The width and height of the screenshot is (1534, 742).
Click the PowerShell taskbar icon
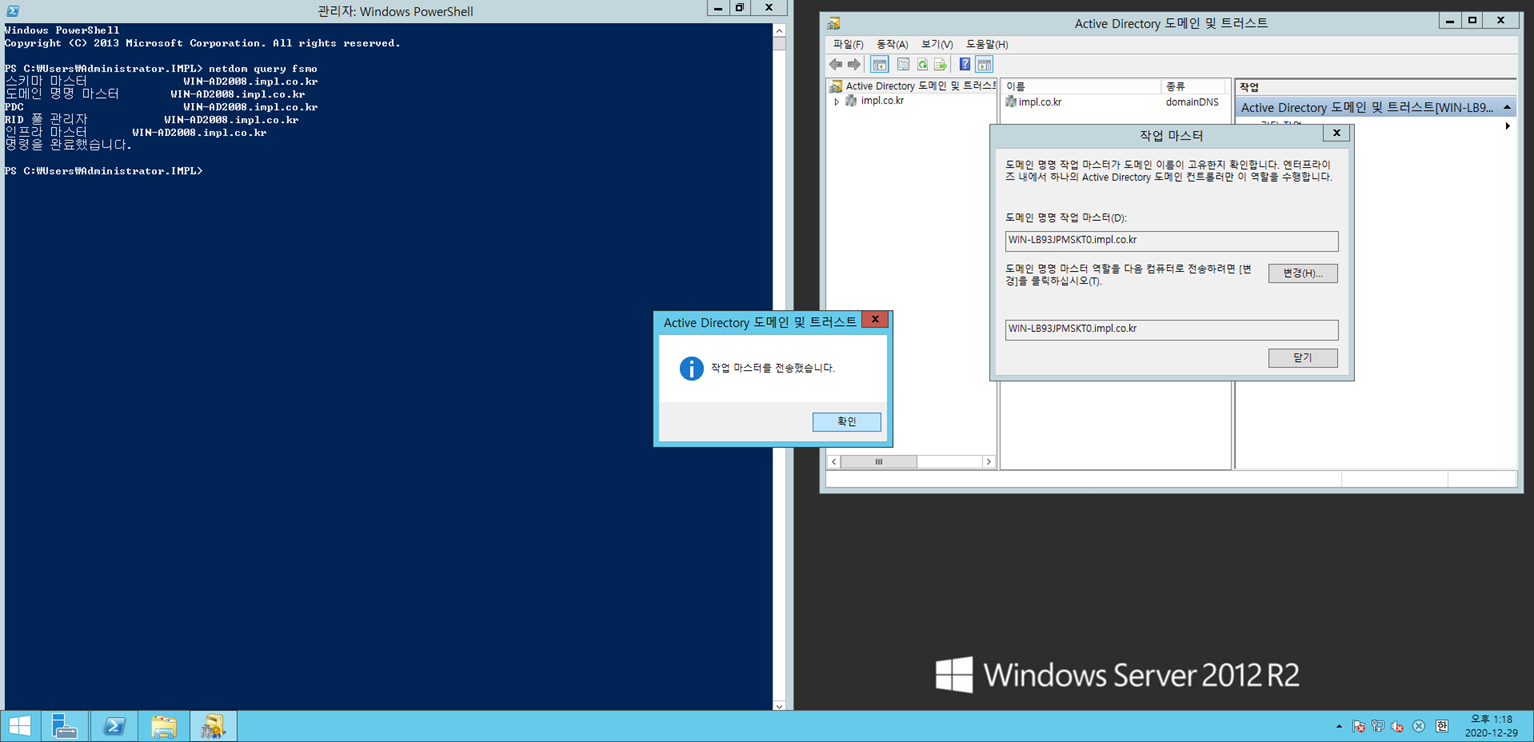tap(114, 726)
